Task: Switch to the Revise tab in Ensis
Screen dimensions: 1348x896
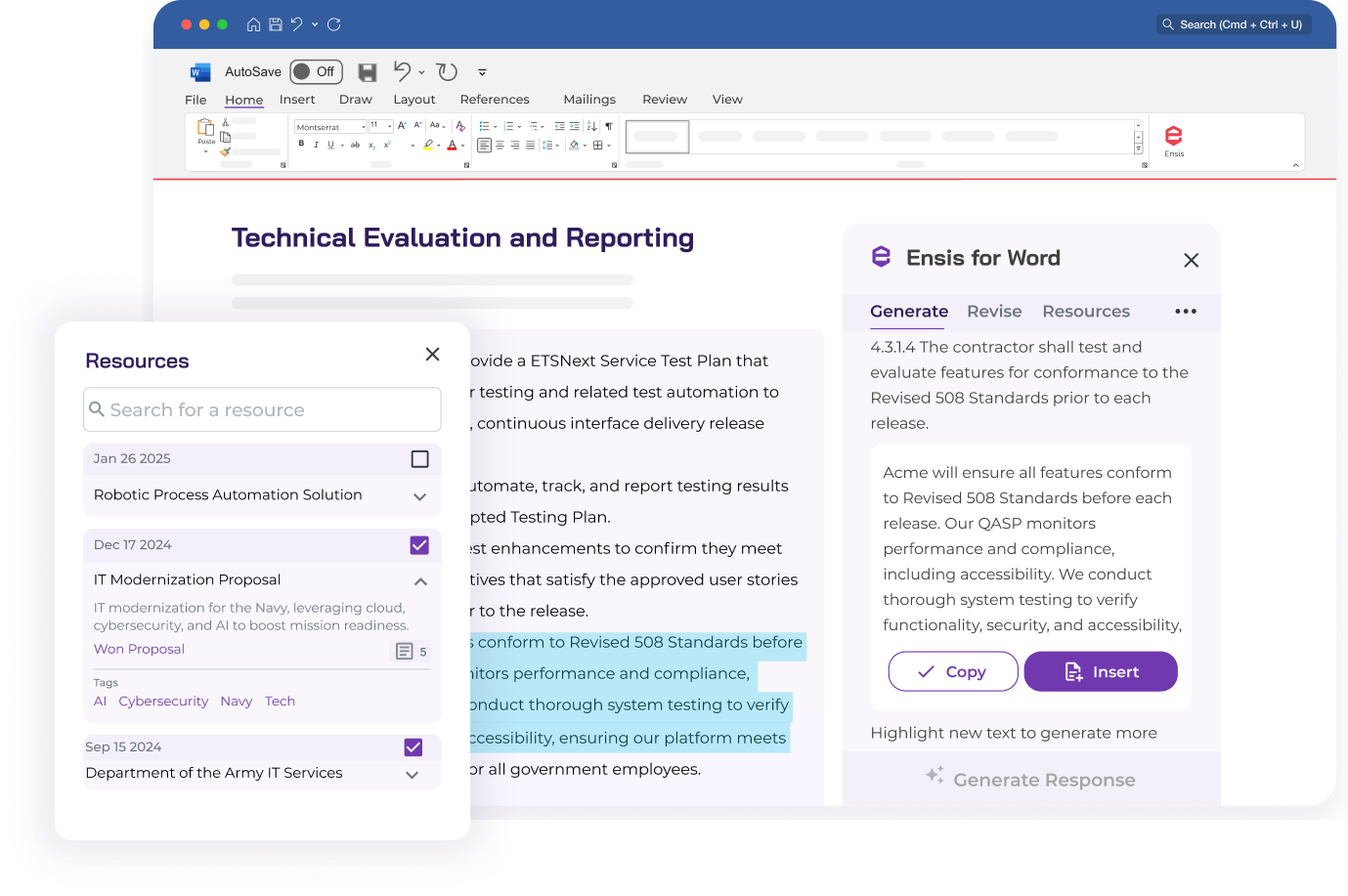Action: click(994, 311)
